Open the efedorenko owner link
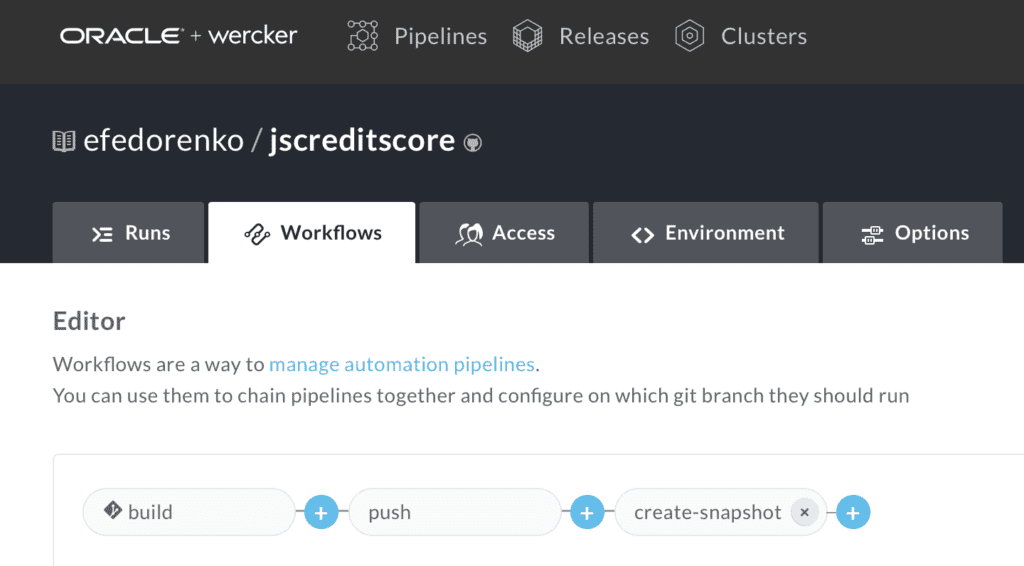This screenshot has width=1024, height=566. pyautogui.click(x=163, y=140)
